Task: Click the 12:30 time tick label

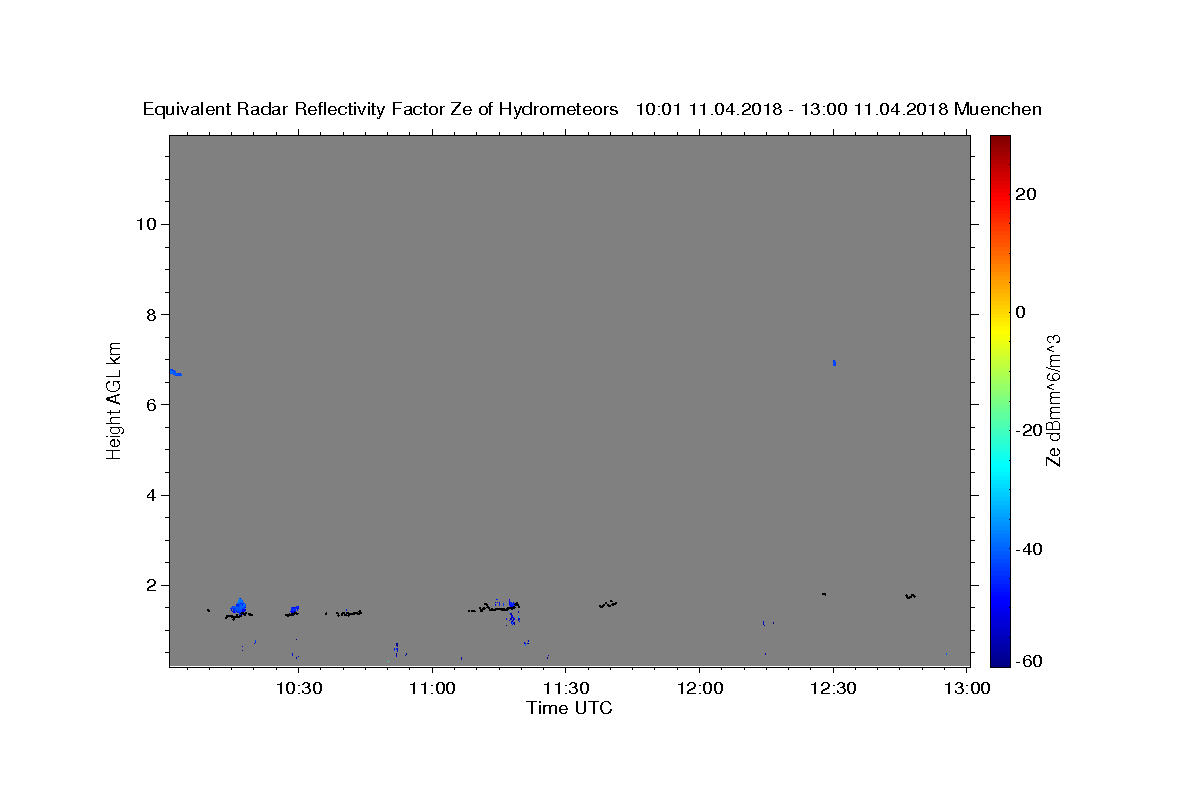Action: tap(832, 688)
